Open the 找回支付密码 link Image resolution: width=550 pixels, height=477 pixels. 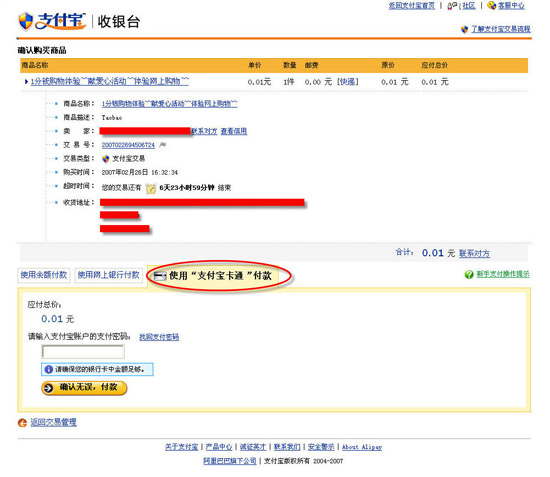coord(159,337)
